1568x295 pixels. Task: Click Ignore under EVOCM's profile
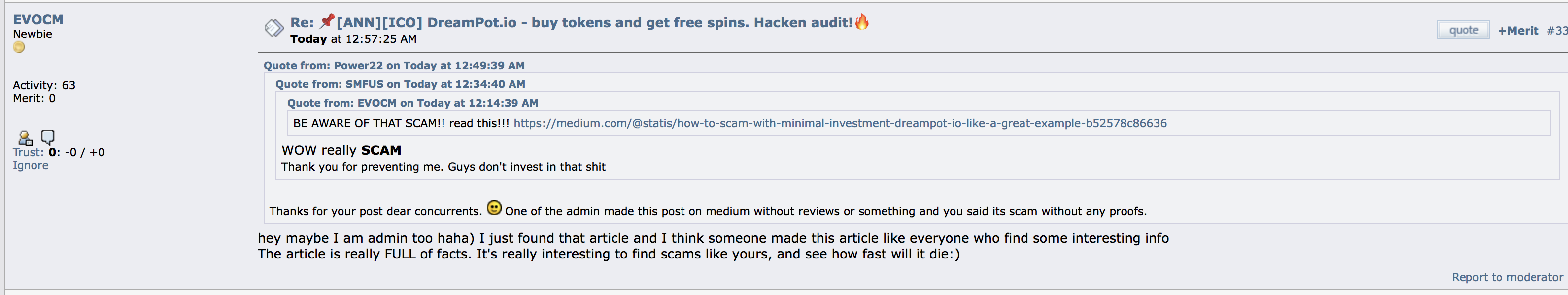[x=31, y=165]
